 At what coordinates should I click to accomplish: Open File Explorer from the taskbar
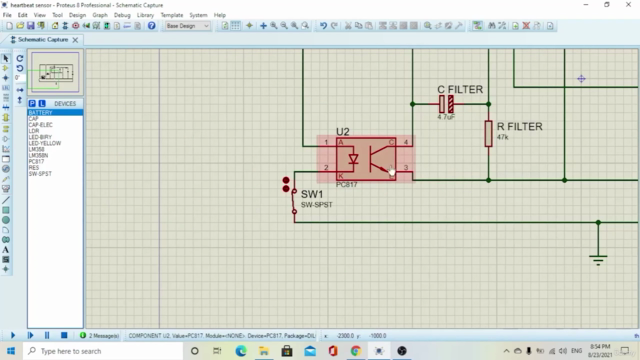[264, 351]
